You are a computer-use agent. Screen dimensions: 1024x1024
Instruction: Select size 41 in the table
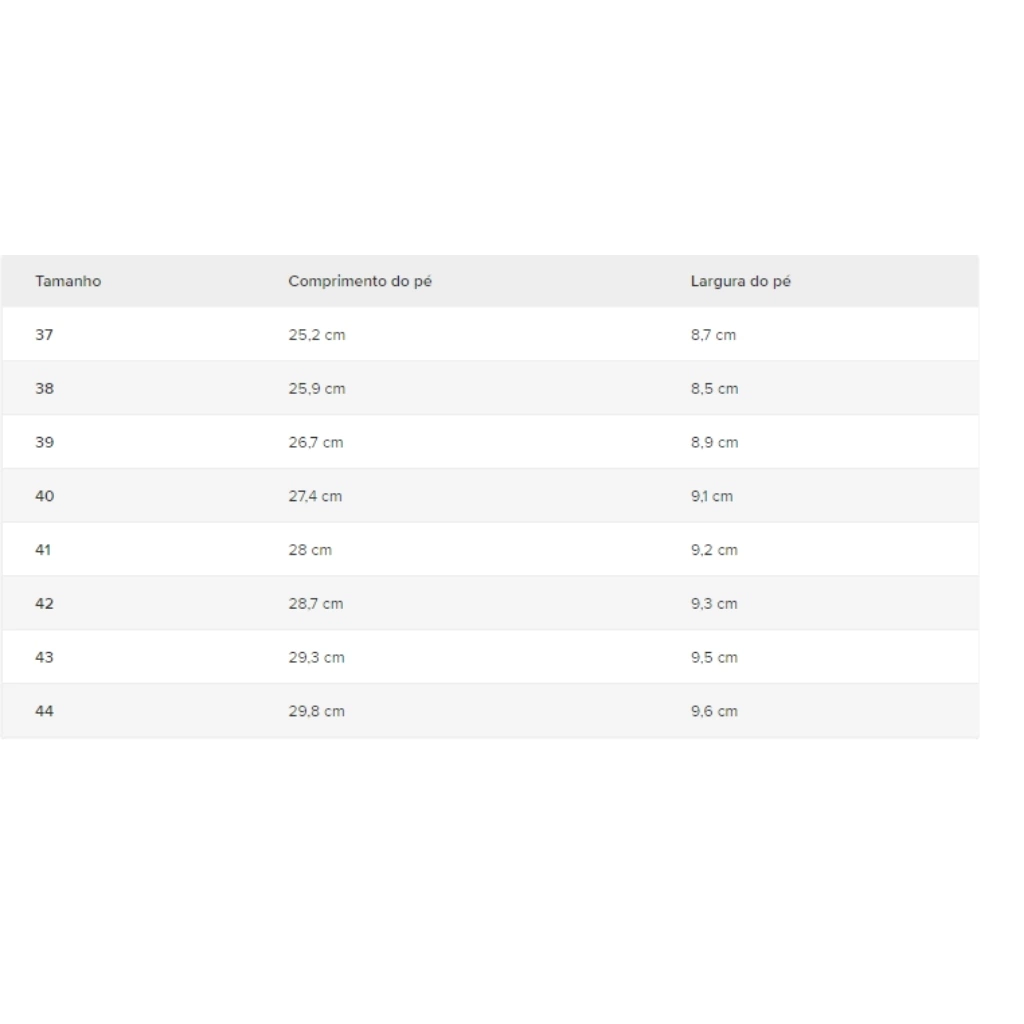pos(43,550)
